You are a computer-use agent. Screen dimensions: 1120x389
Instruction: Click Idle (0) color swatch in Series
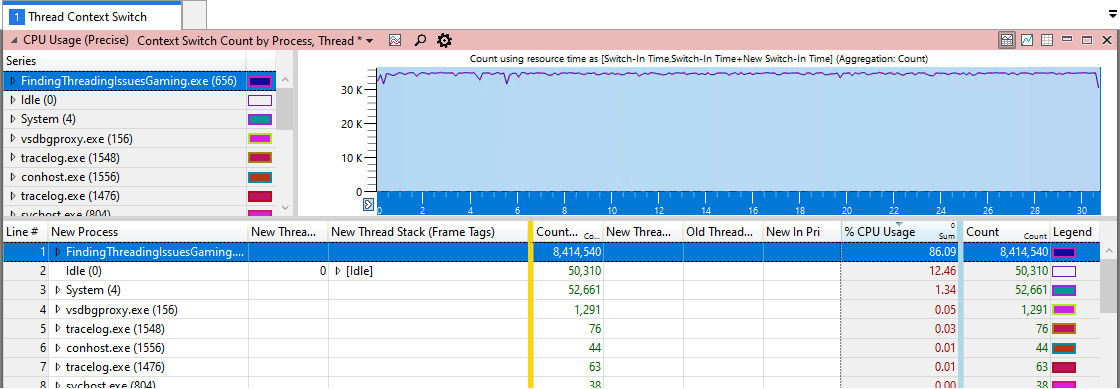tap(260, 101)
